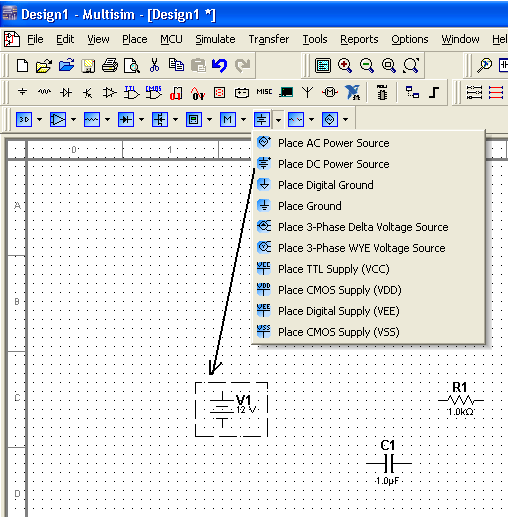Image resolution: width=508 pixels, height=517 pixels.
Task: Open the File menu
Action: (35, 39)
